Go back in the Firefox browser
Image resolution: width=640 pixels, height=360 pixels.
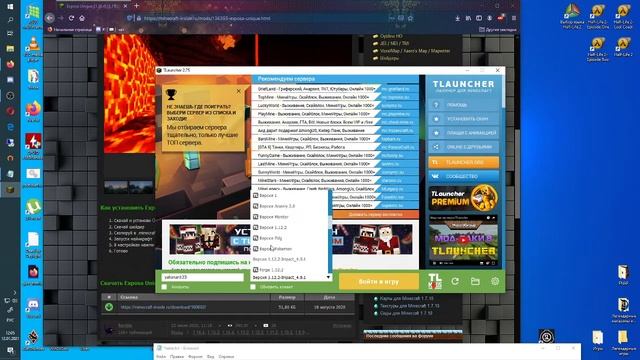tap(50, 18)
